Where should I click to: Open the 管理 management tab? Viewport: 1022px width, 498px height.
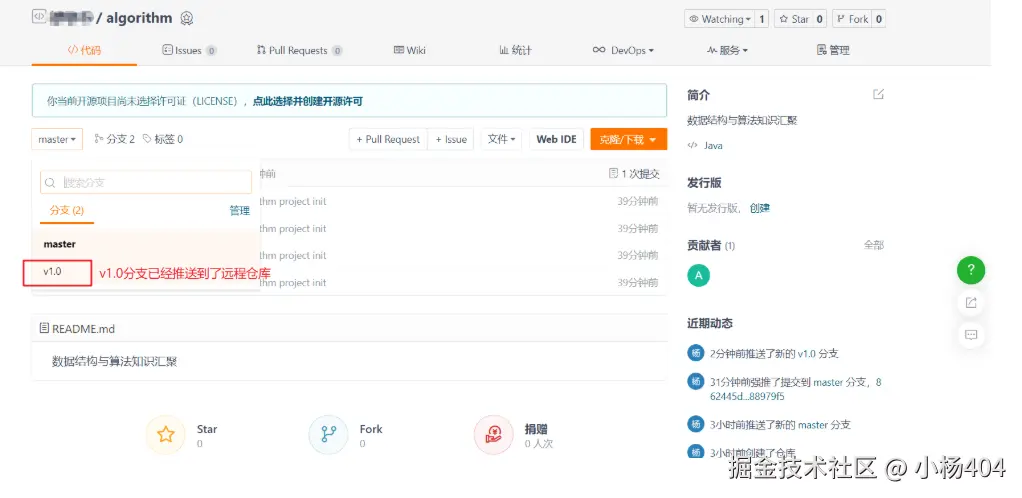click(833, 50)
